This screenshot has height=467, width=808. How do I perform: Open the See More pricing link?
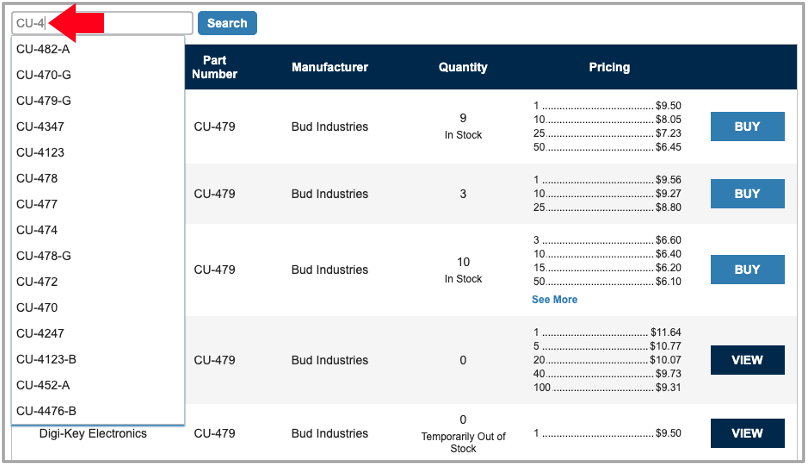[554, 299]
